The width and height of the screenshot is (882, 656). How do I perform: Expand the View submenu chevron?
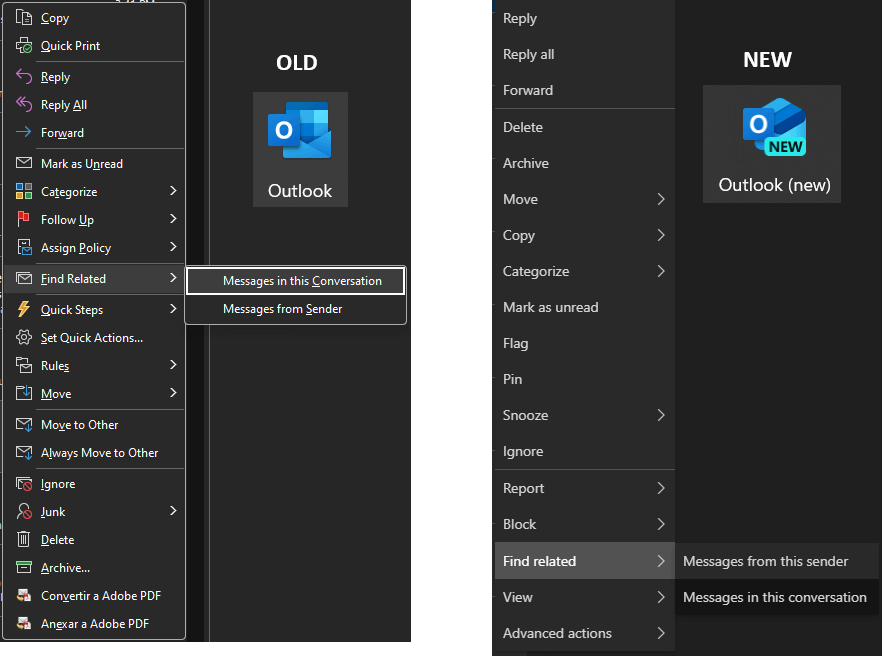[x=661, y=597]
